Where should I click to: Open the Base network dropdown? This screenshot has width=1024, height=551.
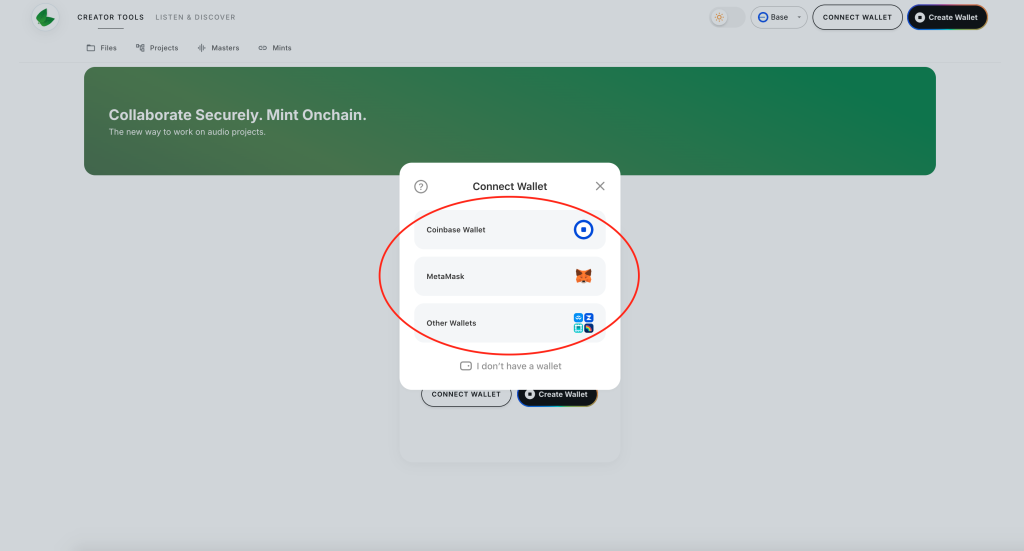click(778, 18)
